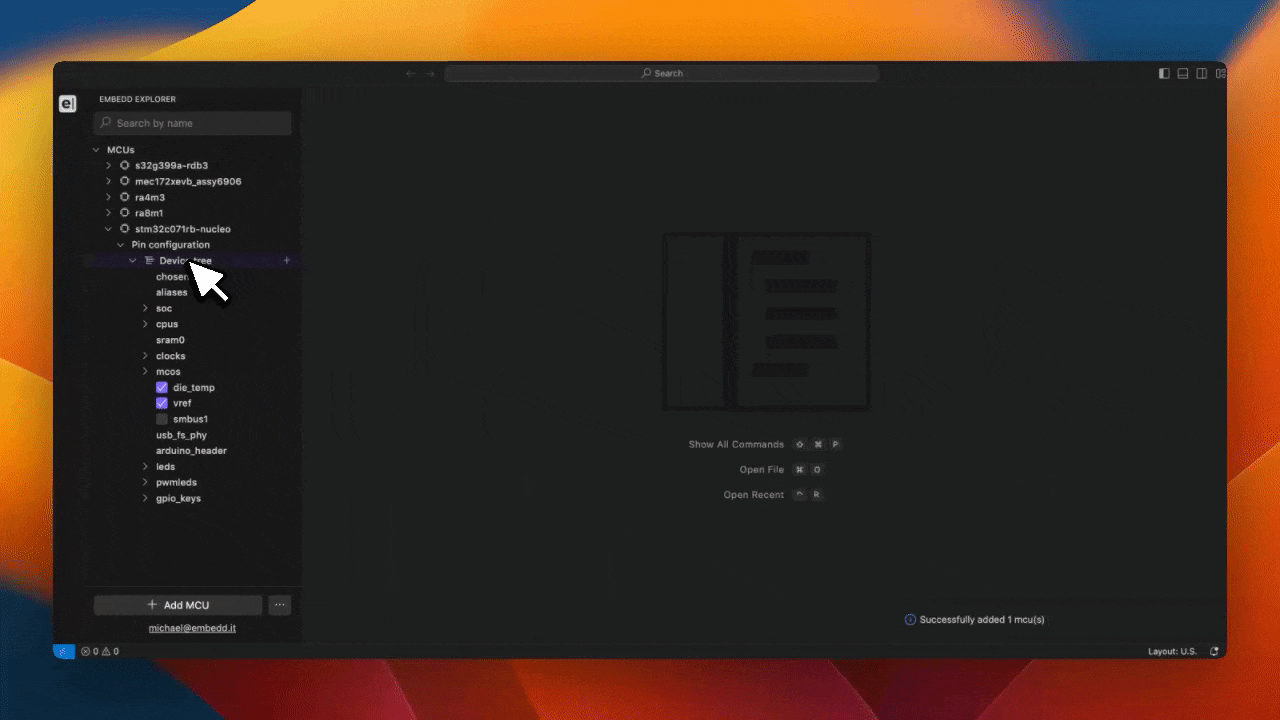Select the sram0 tree item
Screen dimensions: 1280x720
[x=170, y=340]
